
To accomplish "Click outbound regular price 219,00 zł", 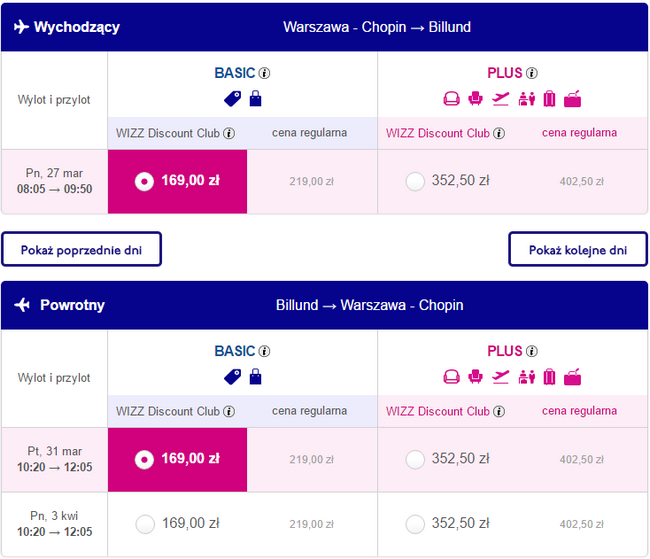I will (x=311, y=181).
